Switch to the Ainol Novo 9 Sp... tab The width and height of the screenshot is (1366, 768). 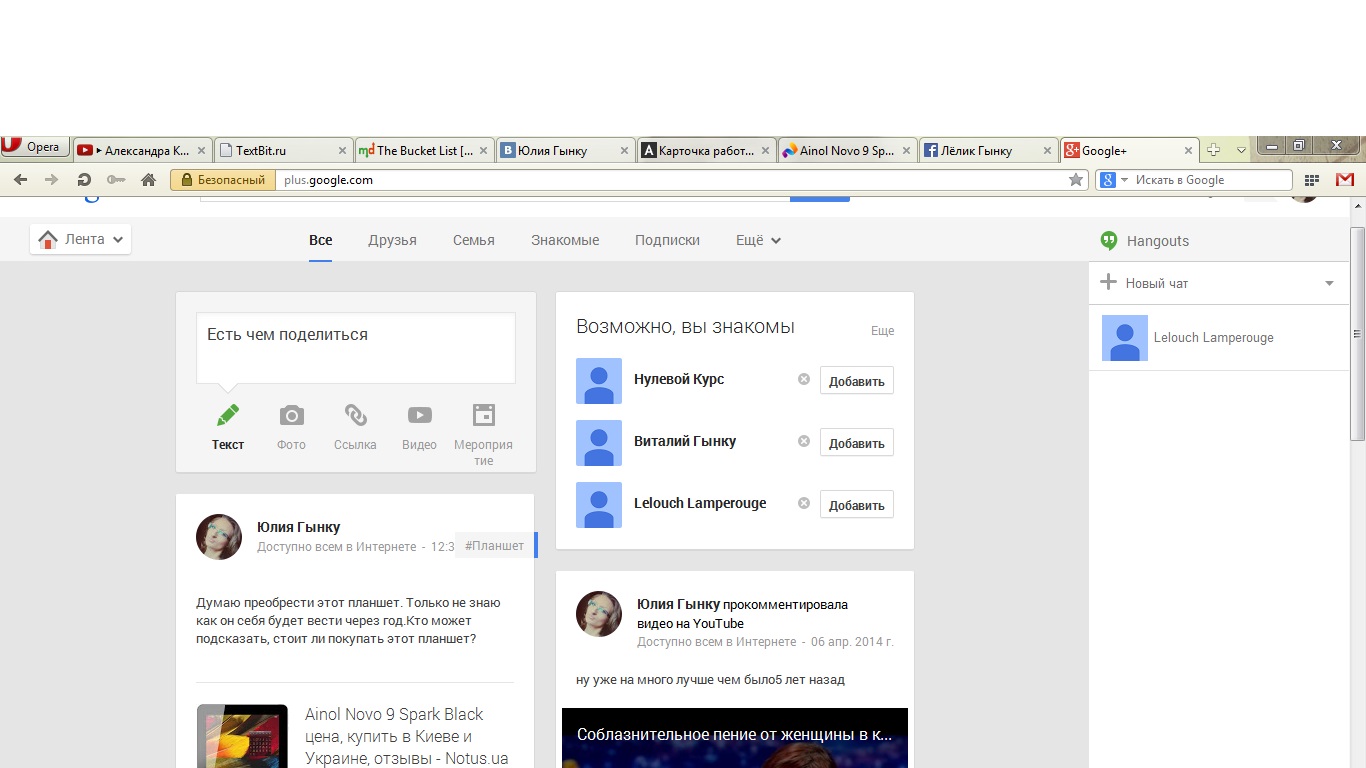(847, 150)
